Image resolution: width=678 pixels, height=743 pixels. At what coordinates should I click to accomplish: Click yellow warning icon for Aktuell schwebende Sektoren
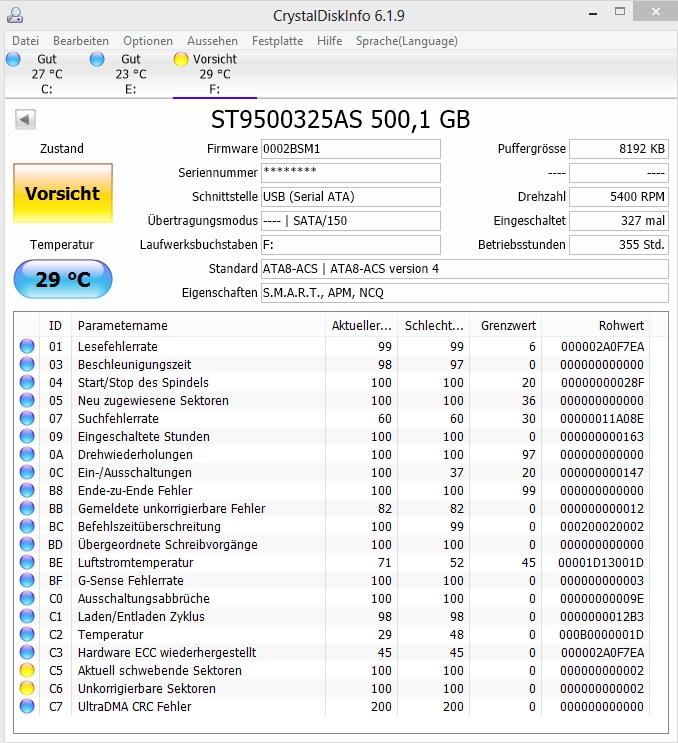click(27, 671)
